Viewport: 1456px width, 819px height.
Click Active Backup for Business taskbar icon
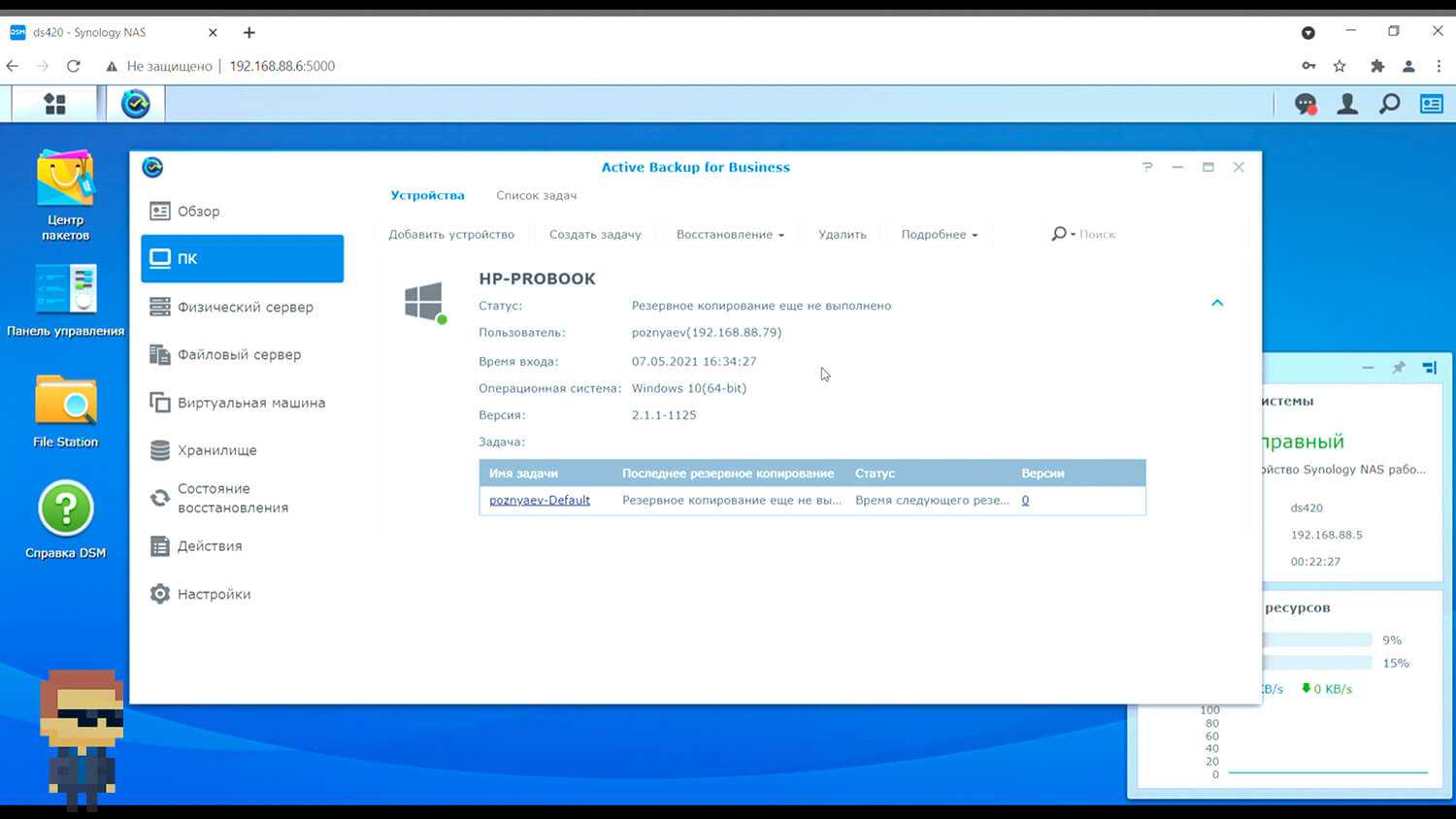pos(136,104)
